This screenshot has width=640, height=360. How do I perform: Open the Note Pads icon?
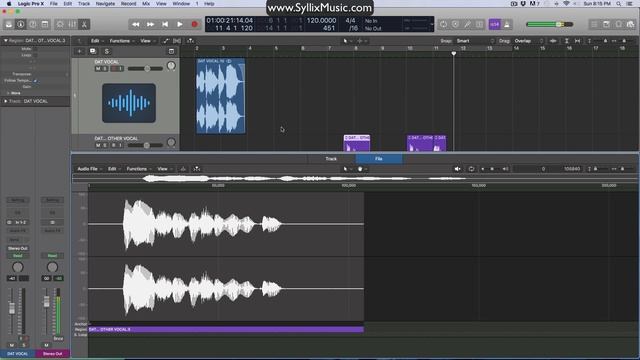(607, 24)
